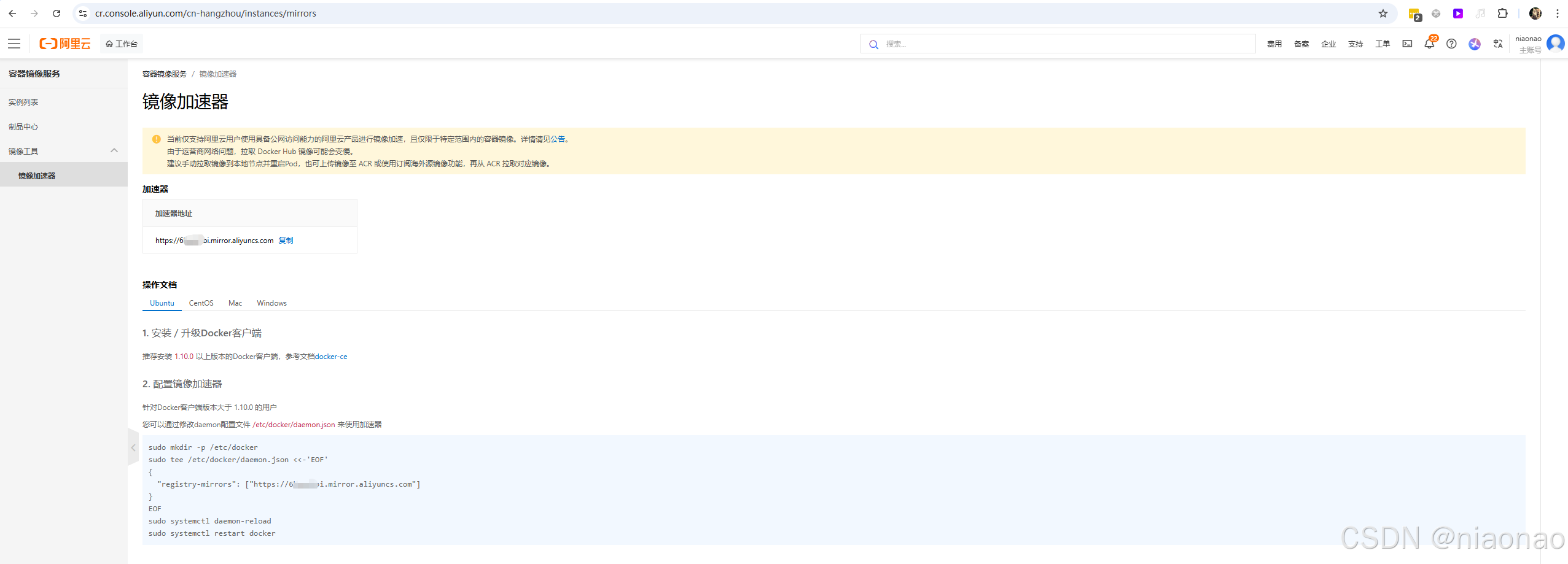Viewport: 1568px width, 564px height.
Task: Open the Chrome profile avatar
Action: tap(1535, 14)
